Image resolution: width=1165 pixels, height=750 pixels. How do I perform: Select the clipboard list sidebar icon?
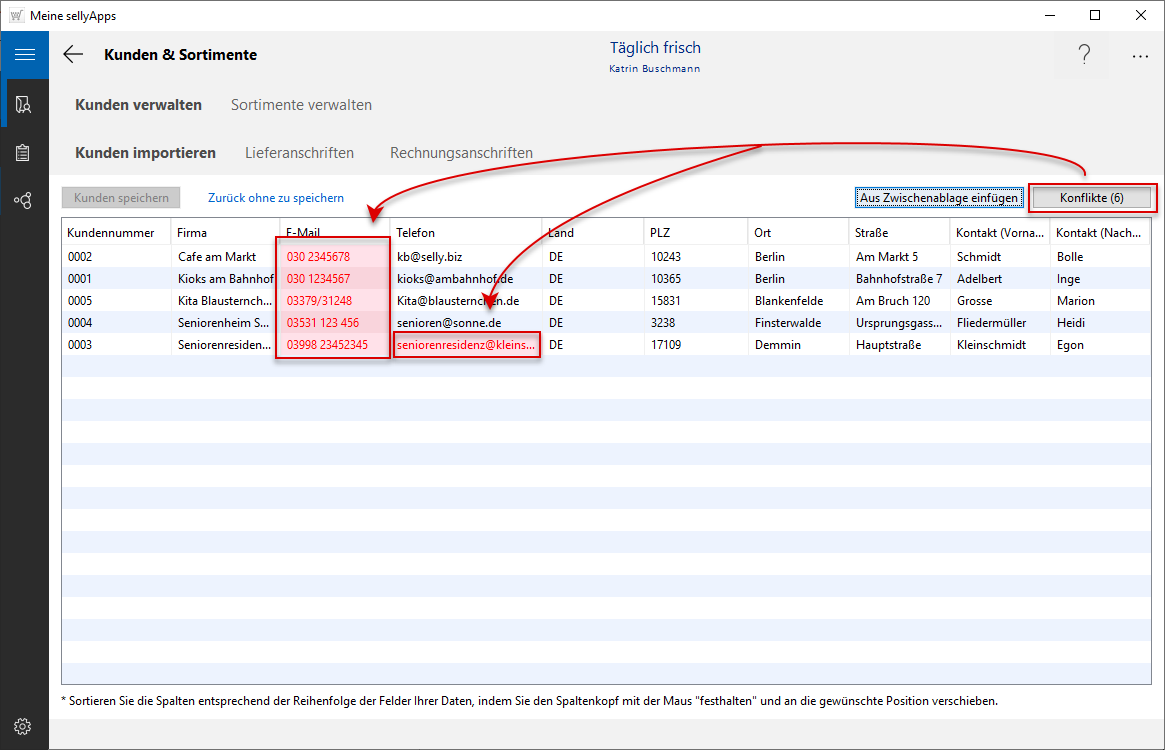tap(24, 153)
